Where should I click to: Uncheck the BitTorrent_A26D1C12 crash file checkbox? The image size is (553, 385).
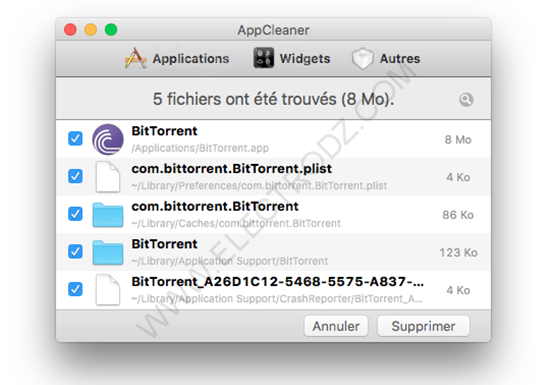point(75,289)
